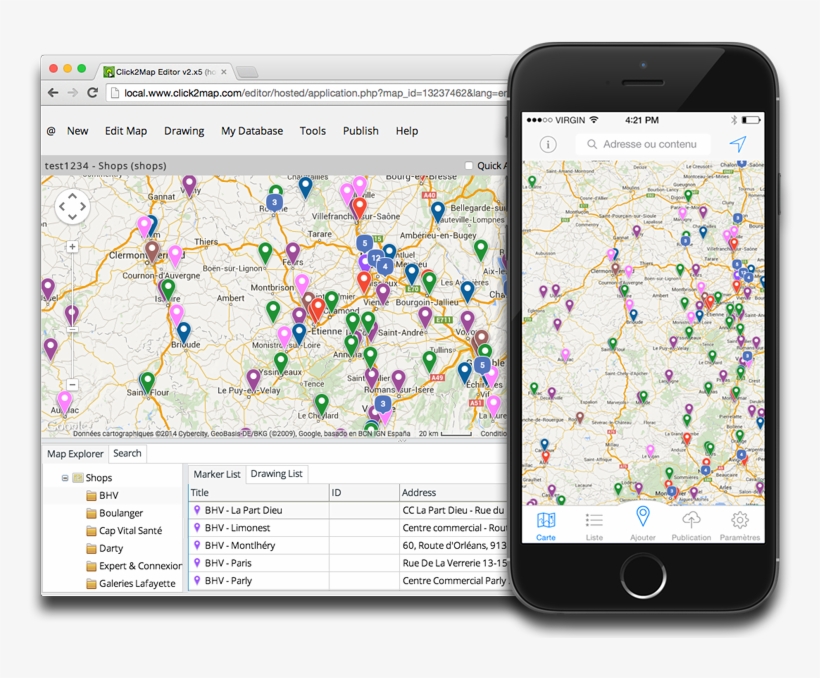The height and width of the screenshot is (678, 820).
Task: Select the BHV - Montlhéry row
Action: coord(348,545)
